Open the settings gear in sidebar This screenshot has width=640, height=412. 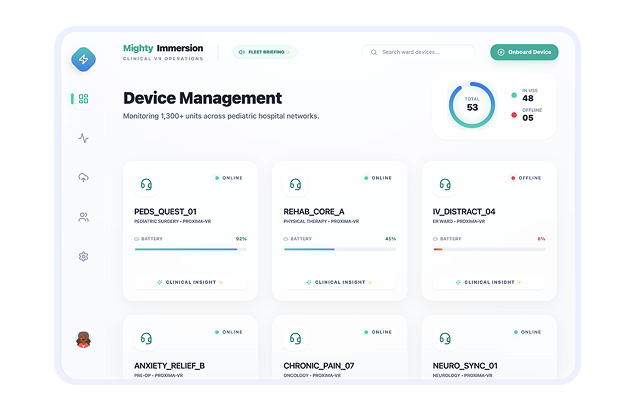(x=84, y=256)
